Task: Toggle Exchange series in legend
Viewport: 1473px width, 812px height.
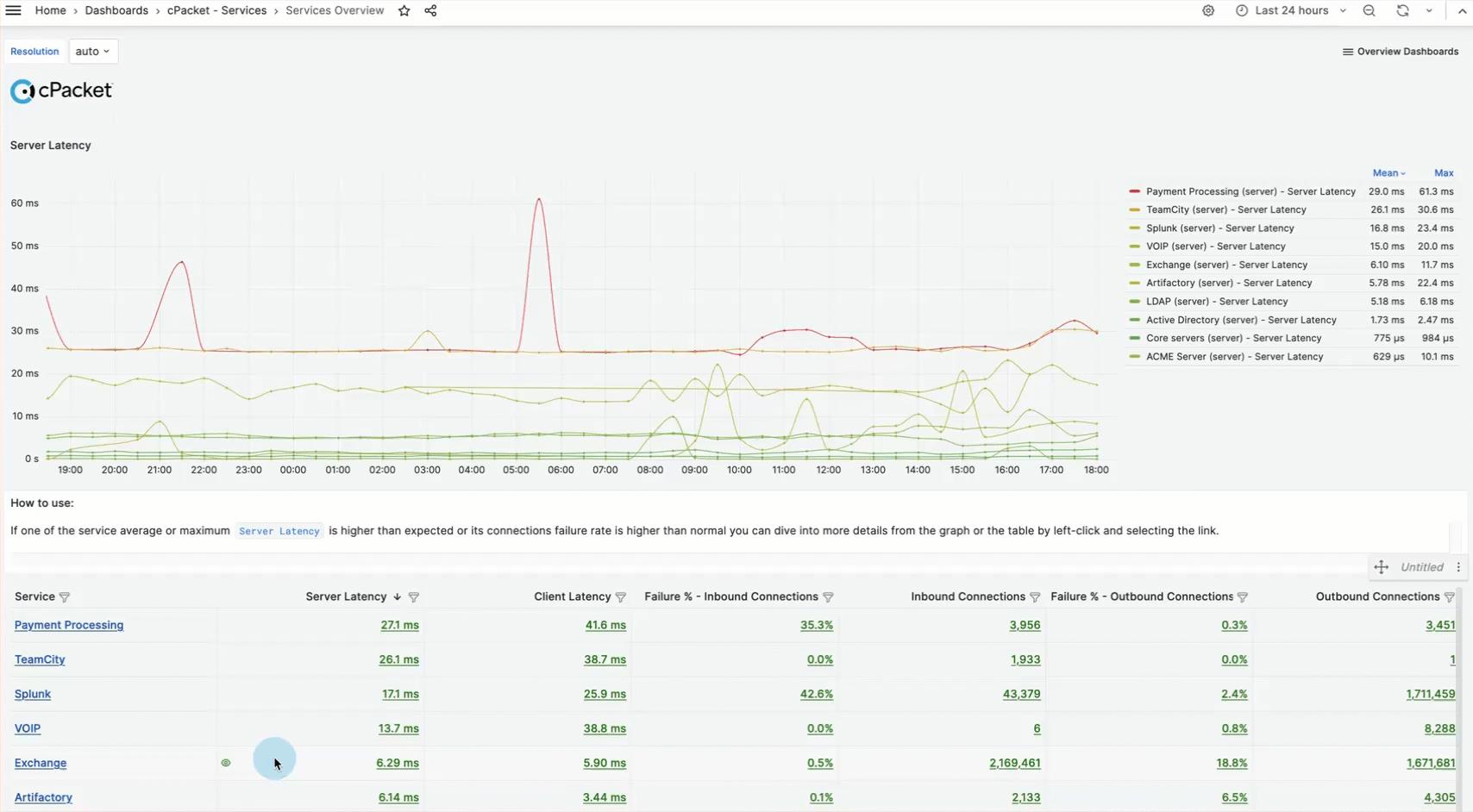Action: click(1226, 265)
